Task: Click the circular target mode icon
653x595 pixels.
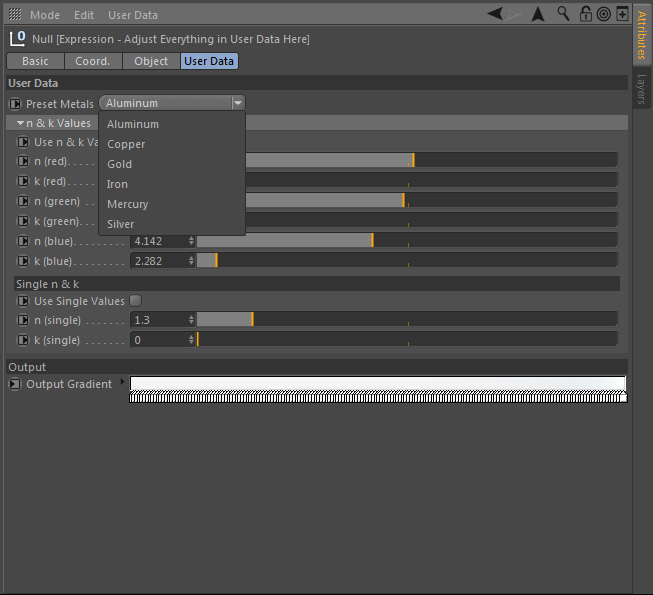Action: [x=603, y=14]
